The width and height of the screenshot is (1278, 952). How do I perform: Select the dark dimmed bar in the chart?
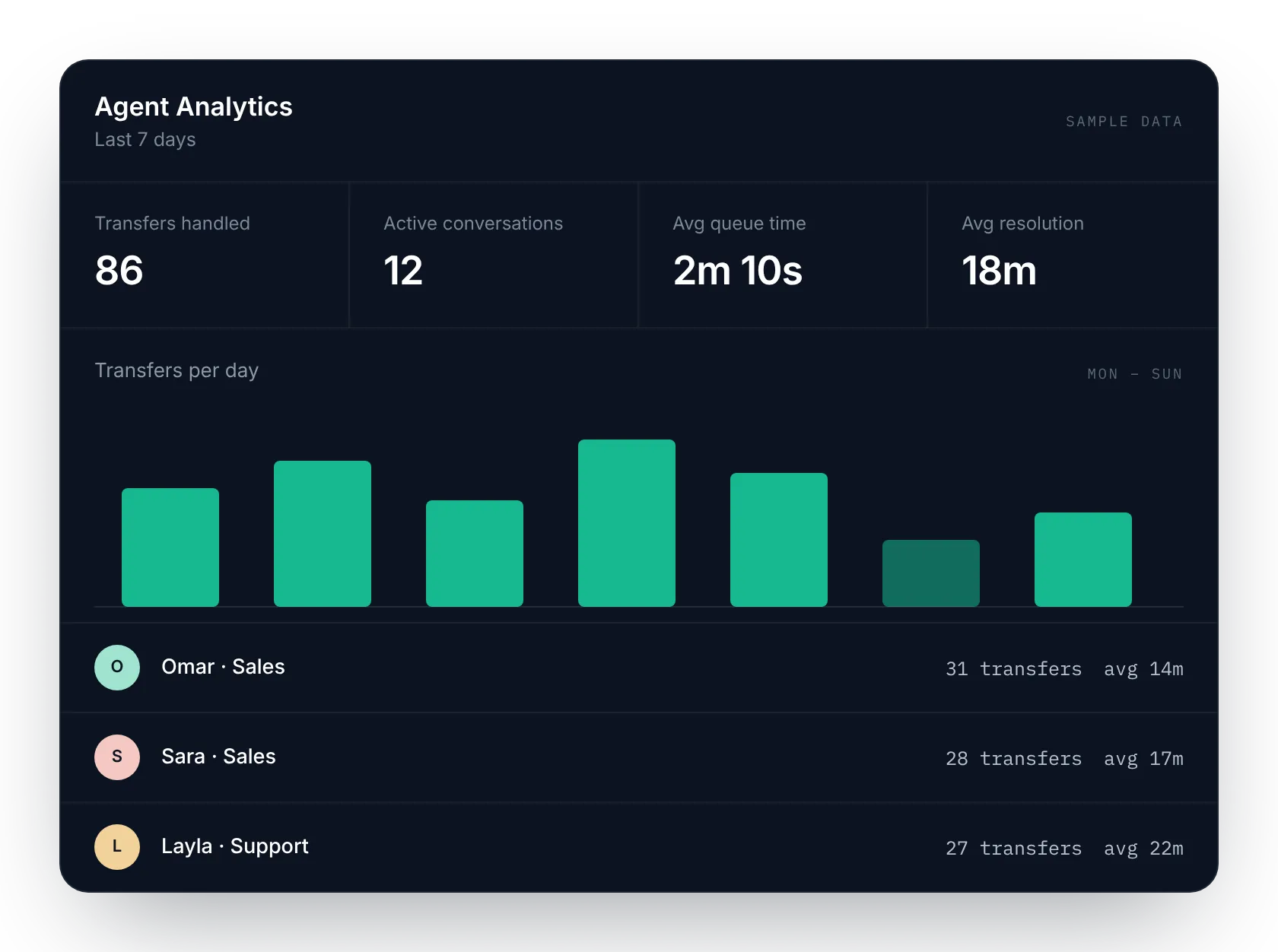tap(931, 573)
